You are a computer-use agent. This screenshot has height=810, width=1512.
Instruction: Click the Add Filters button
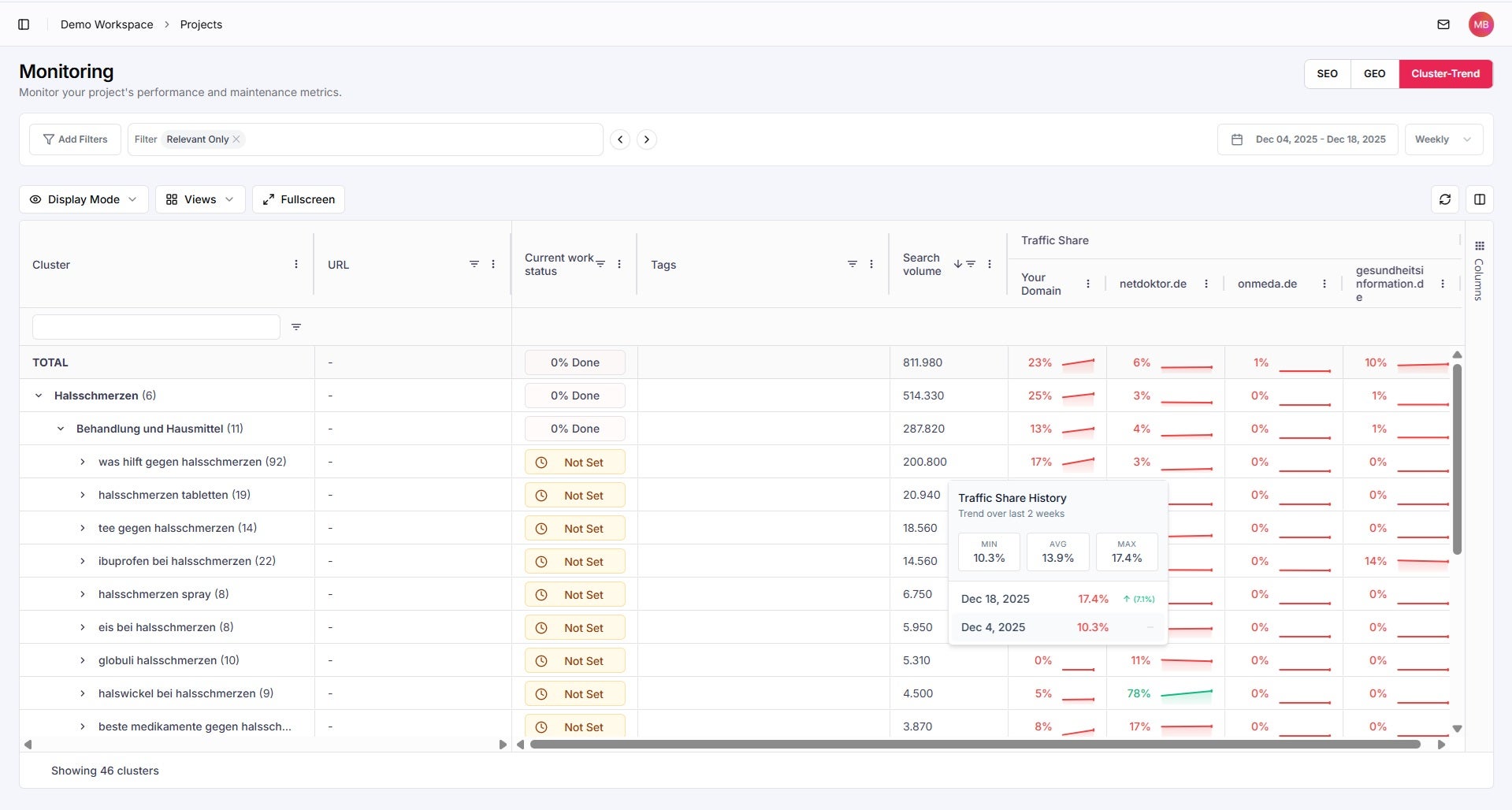[x=75, y=139]
